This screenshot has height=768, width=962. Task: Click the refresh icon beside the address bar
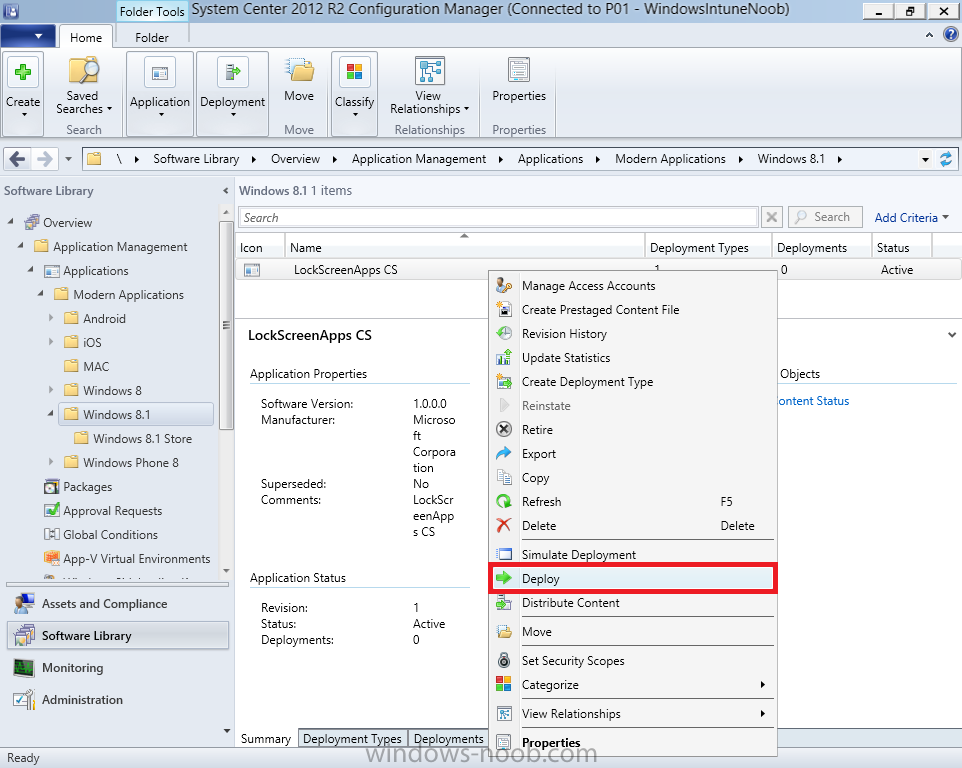click(946, 159)
